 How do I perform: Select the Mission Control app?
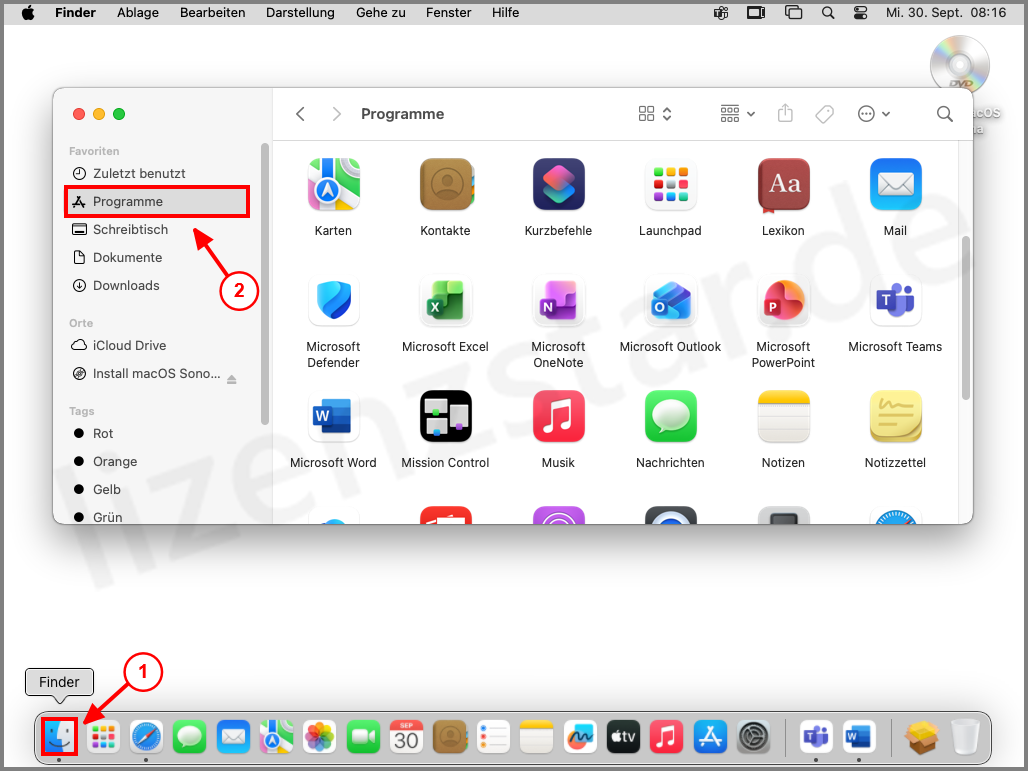pos(446,416)
